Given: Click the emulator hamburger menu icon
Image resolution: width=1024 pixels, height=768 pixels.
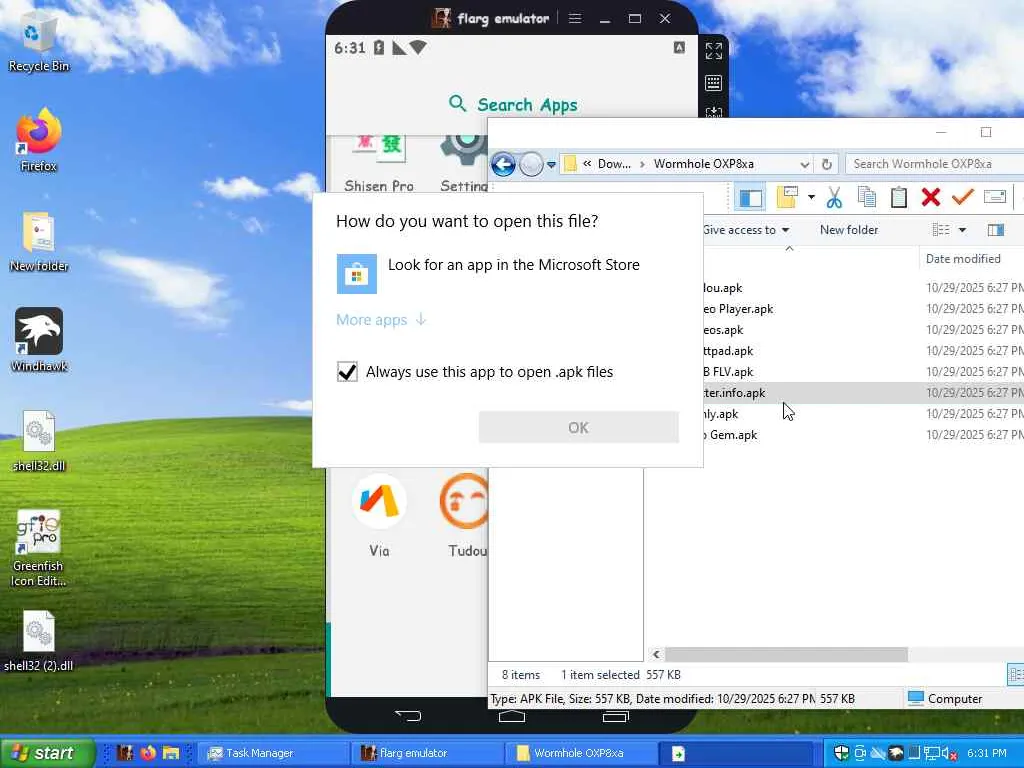Looking at the screenshot, I should [x=575, y=18].
